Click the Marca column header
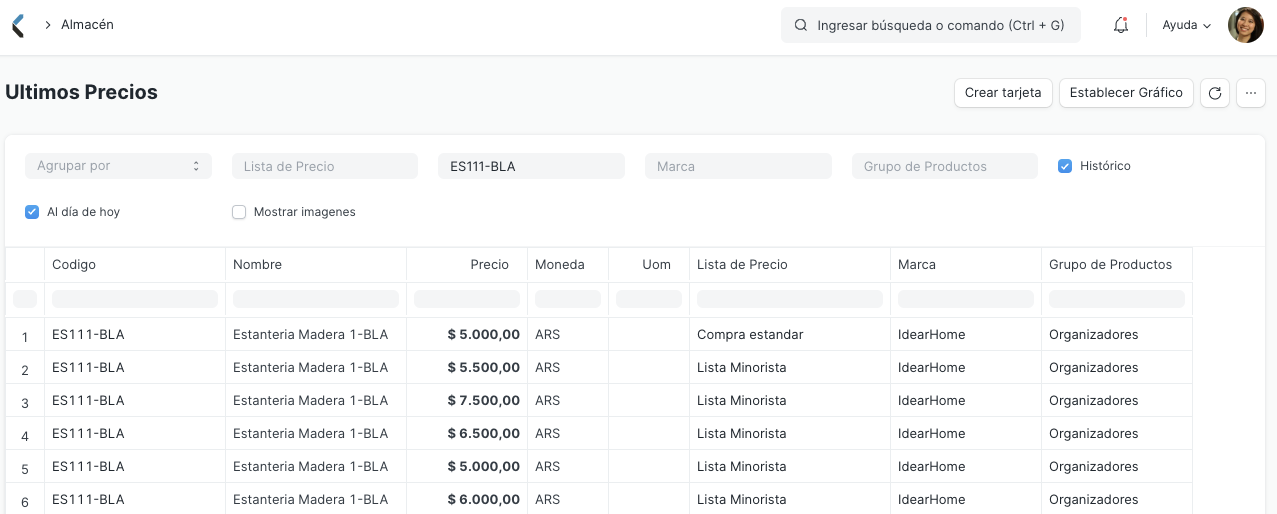 click(x=966, y=265)
